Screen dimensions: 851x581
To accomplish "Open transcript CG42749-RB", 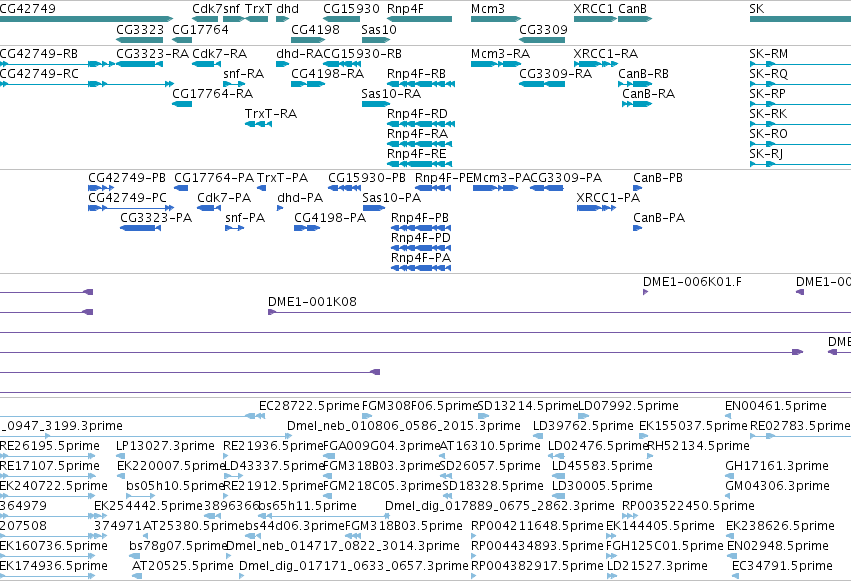I will click(x=39, y=54).
